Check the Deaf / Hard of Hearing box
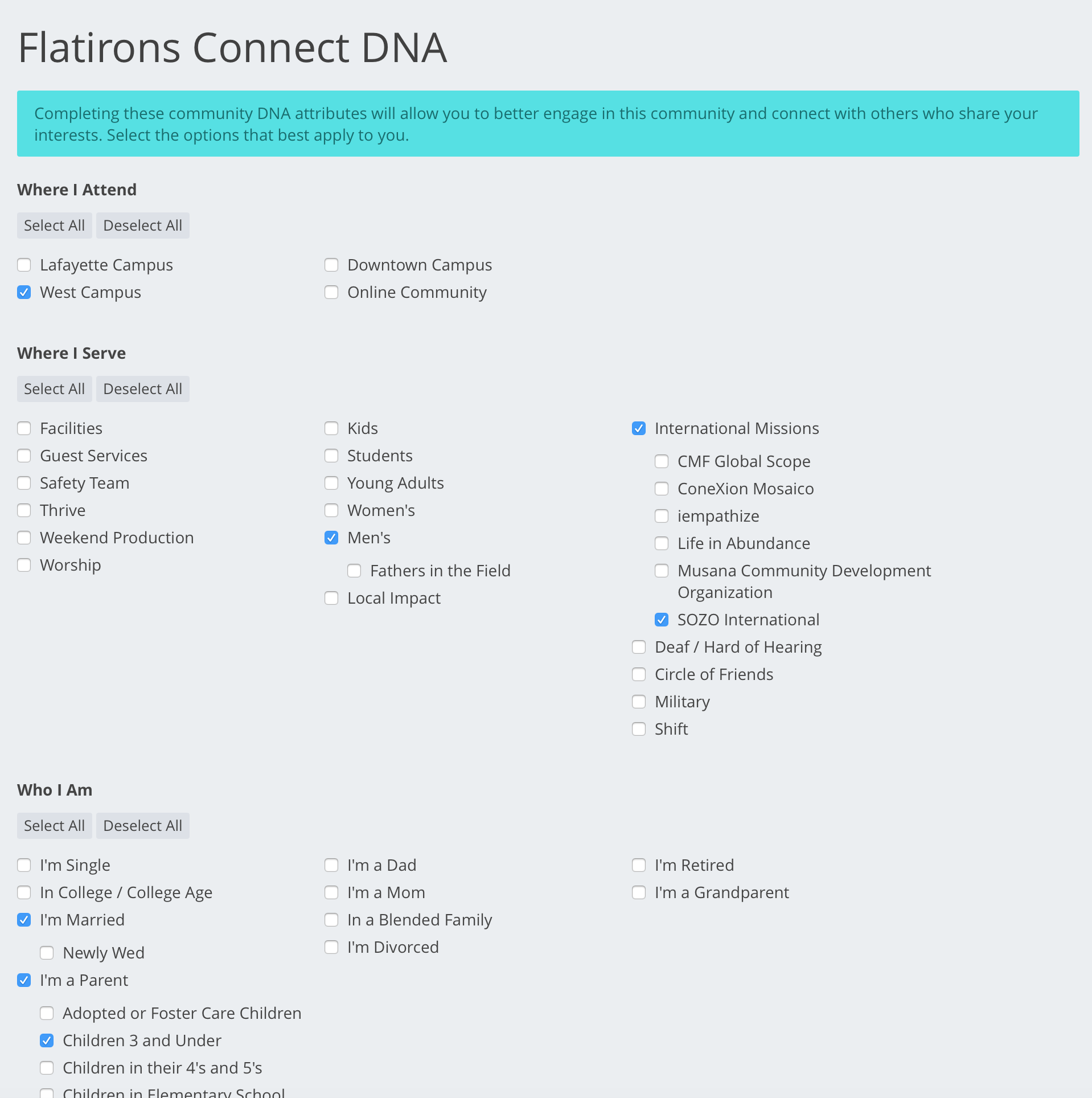The height and width of the screenshot is (1098, 1092). [639, 647]
